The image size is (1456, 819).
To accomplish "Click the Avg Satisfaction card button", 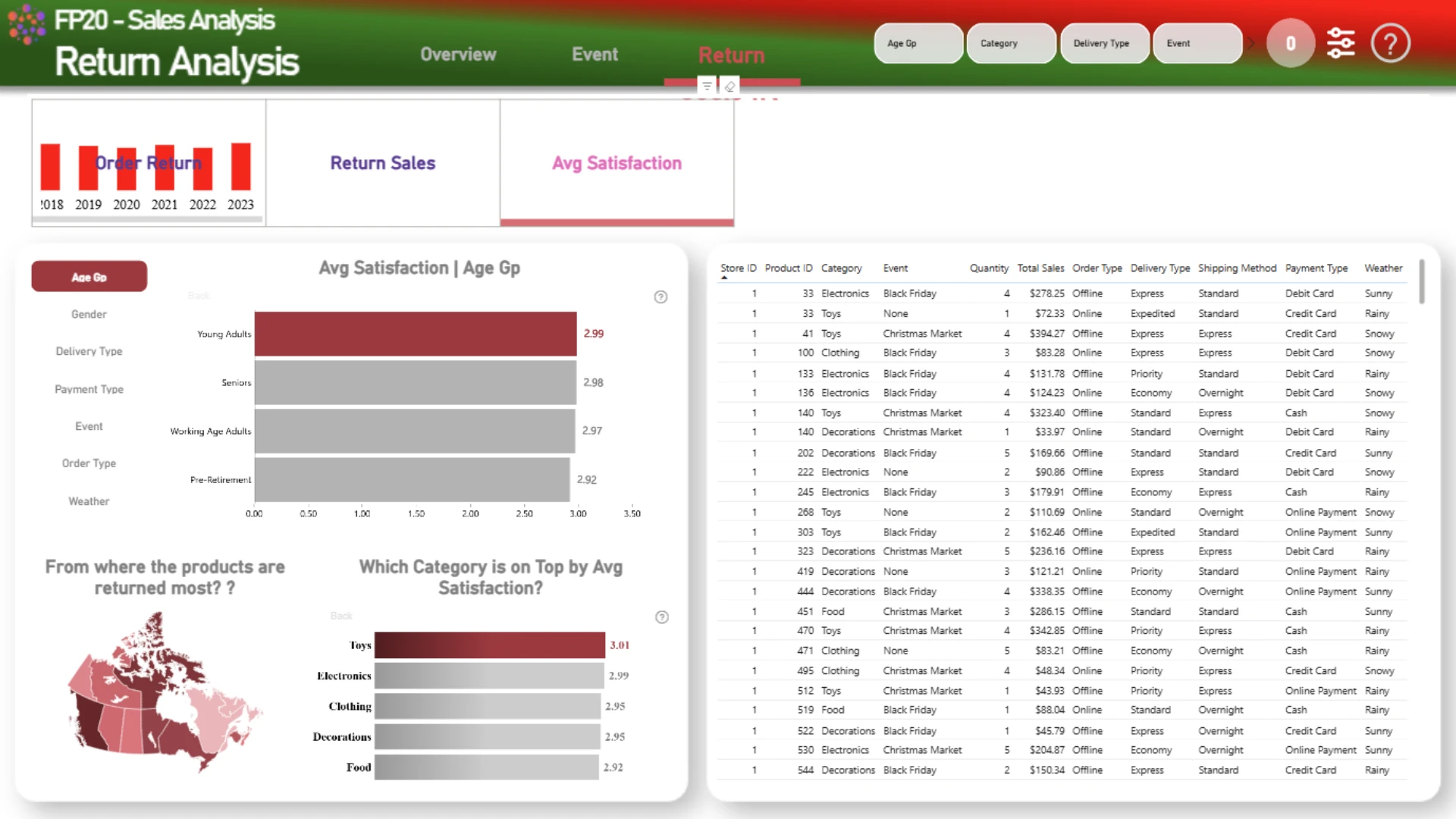I will 617,163.
